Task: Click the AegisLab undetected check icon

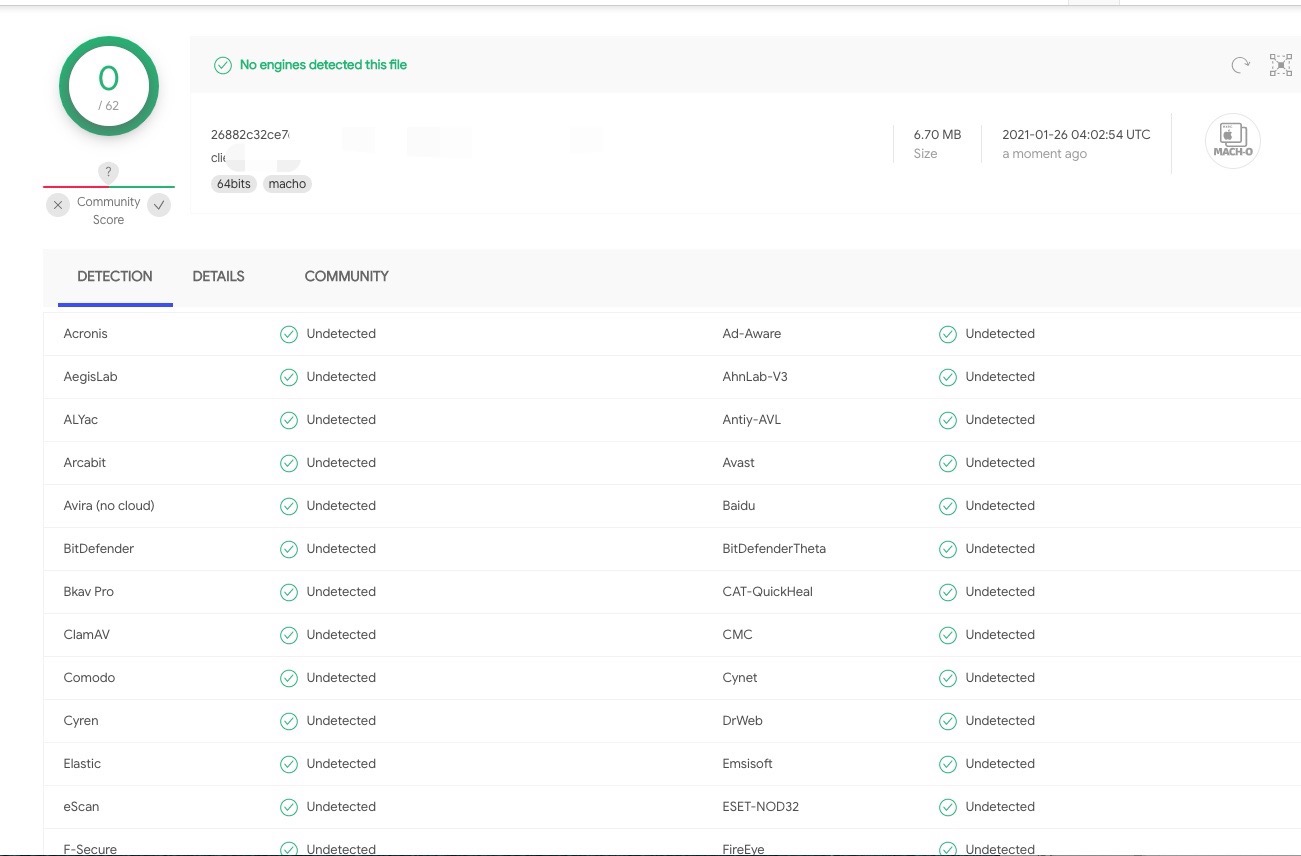Action: coord(289,377)
